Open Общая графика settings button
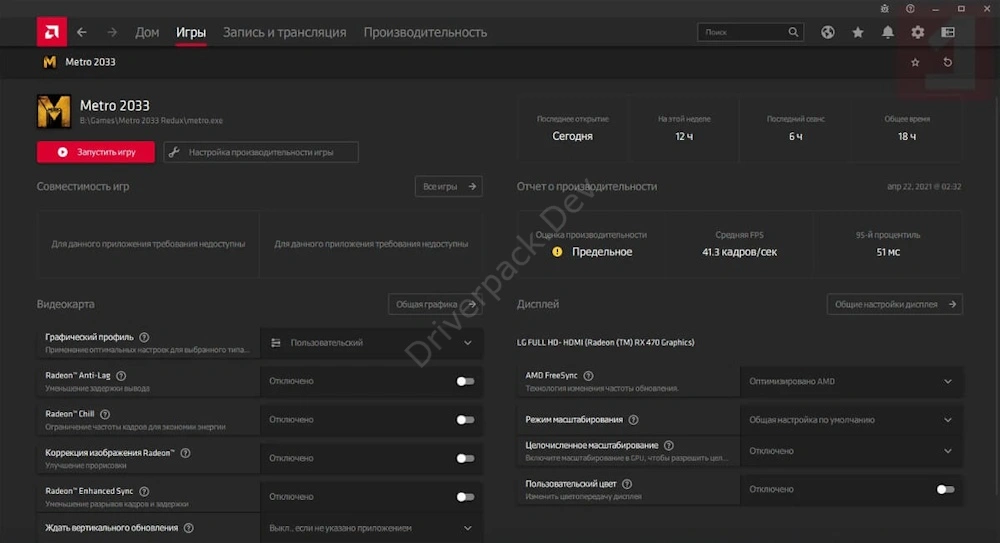 (x=435, y=304)
